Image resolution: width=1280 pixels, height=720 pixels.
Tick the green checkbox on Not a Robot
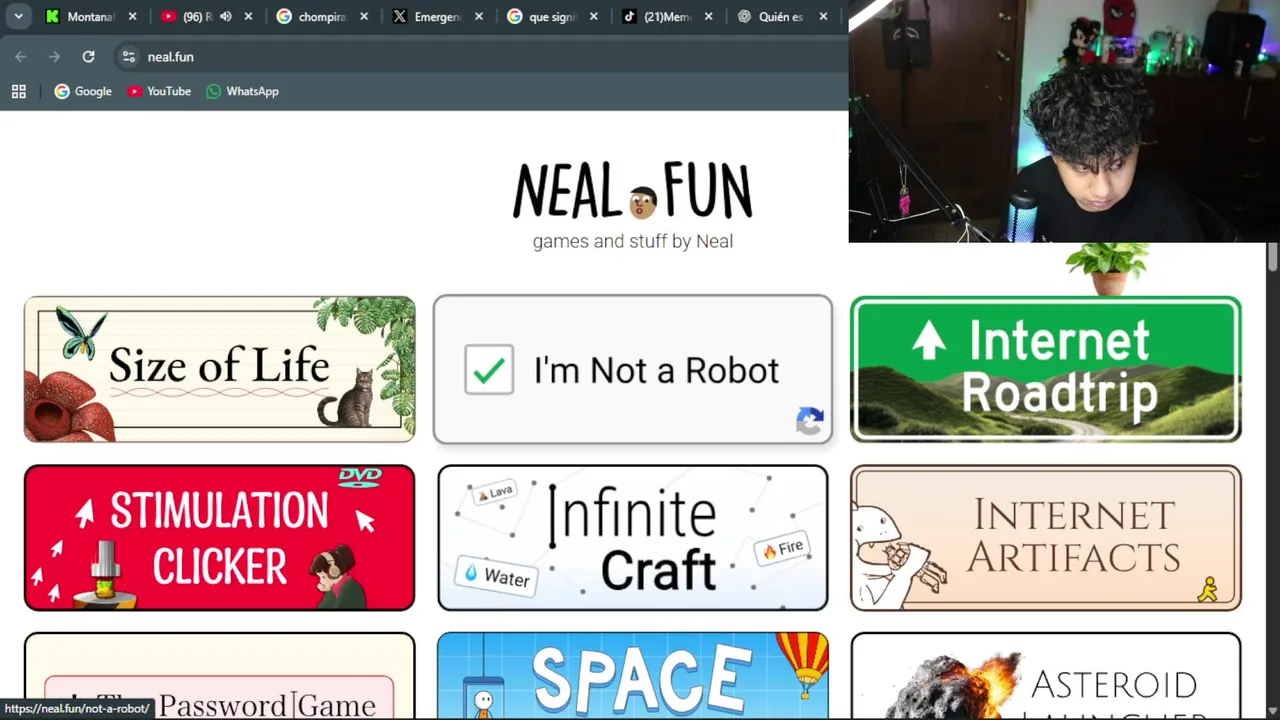pyautogui.click(x=489, y=370)
